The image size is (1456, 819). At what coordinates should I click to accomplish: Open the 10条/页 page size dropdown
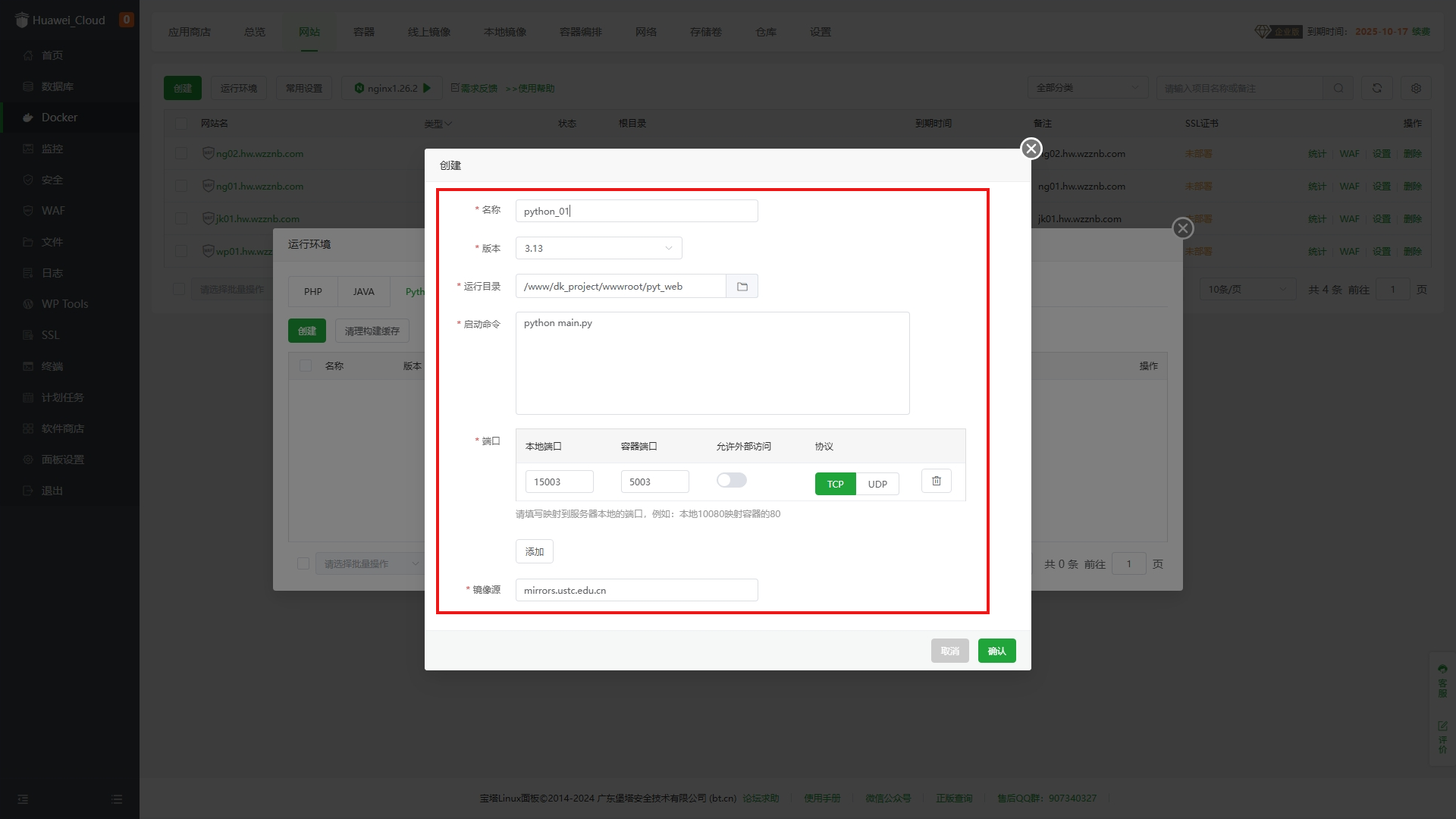pos(1247,289)
